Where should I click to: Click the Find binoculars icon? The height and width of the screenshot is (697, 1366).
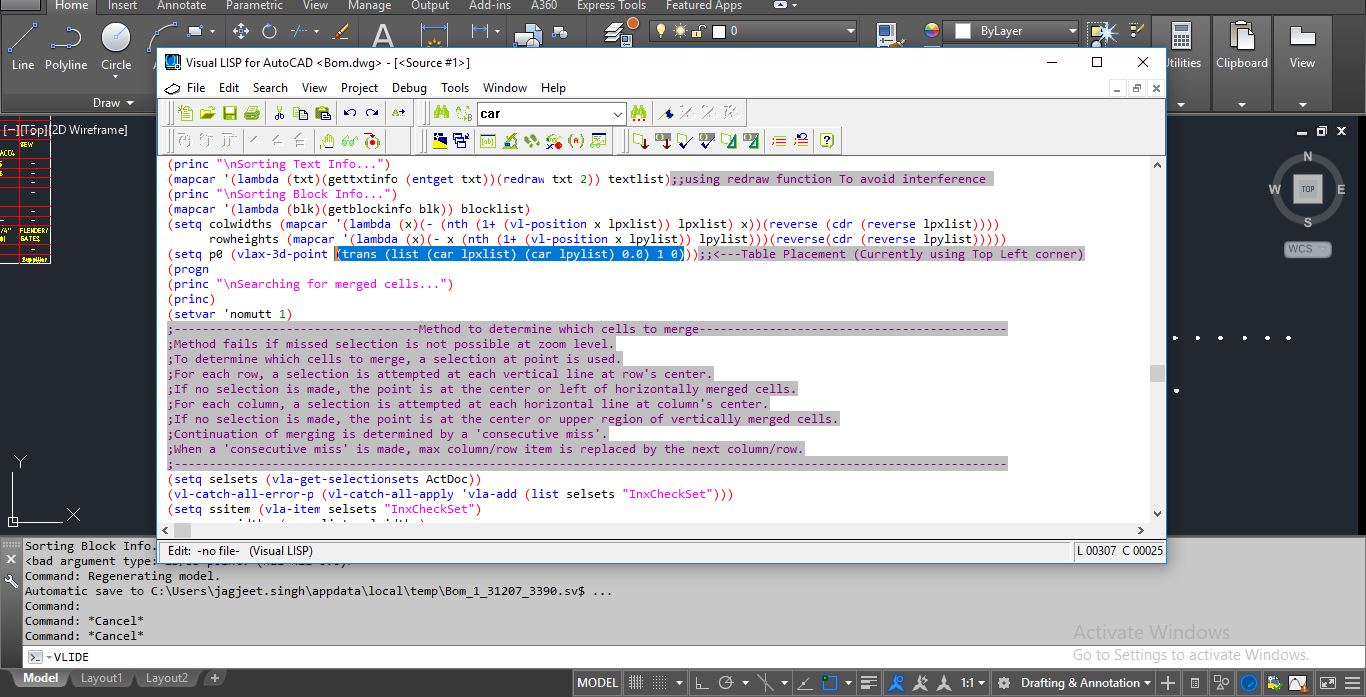click(441, 114)
